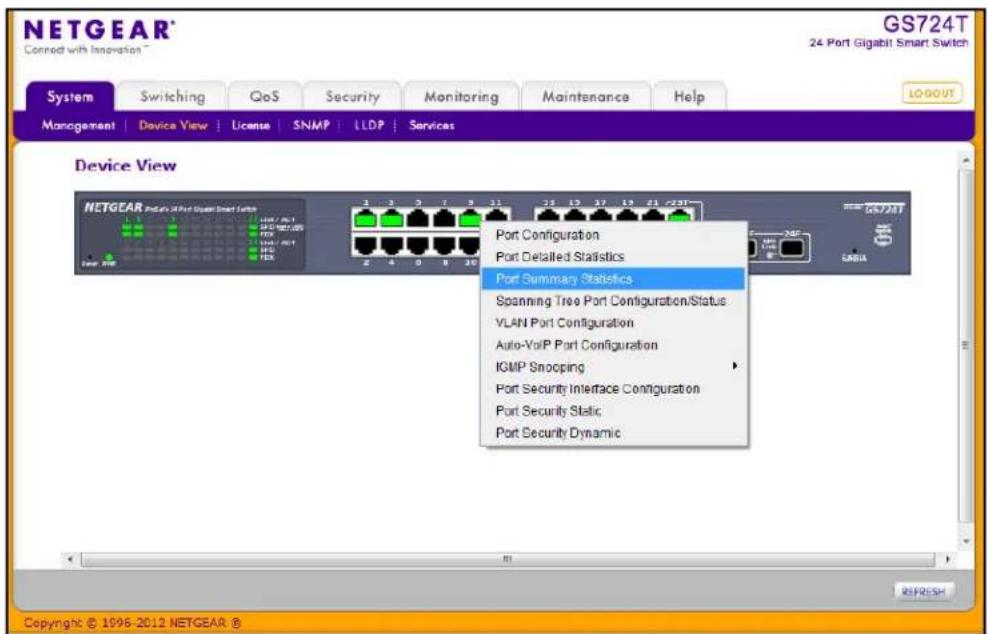Go to License submenu

[250, 125]
